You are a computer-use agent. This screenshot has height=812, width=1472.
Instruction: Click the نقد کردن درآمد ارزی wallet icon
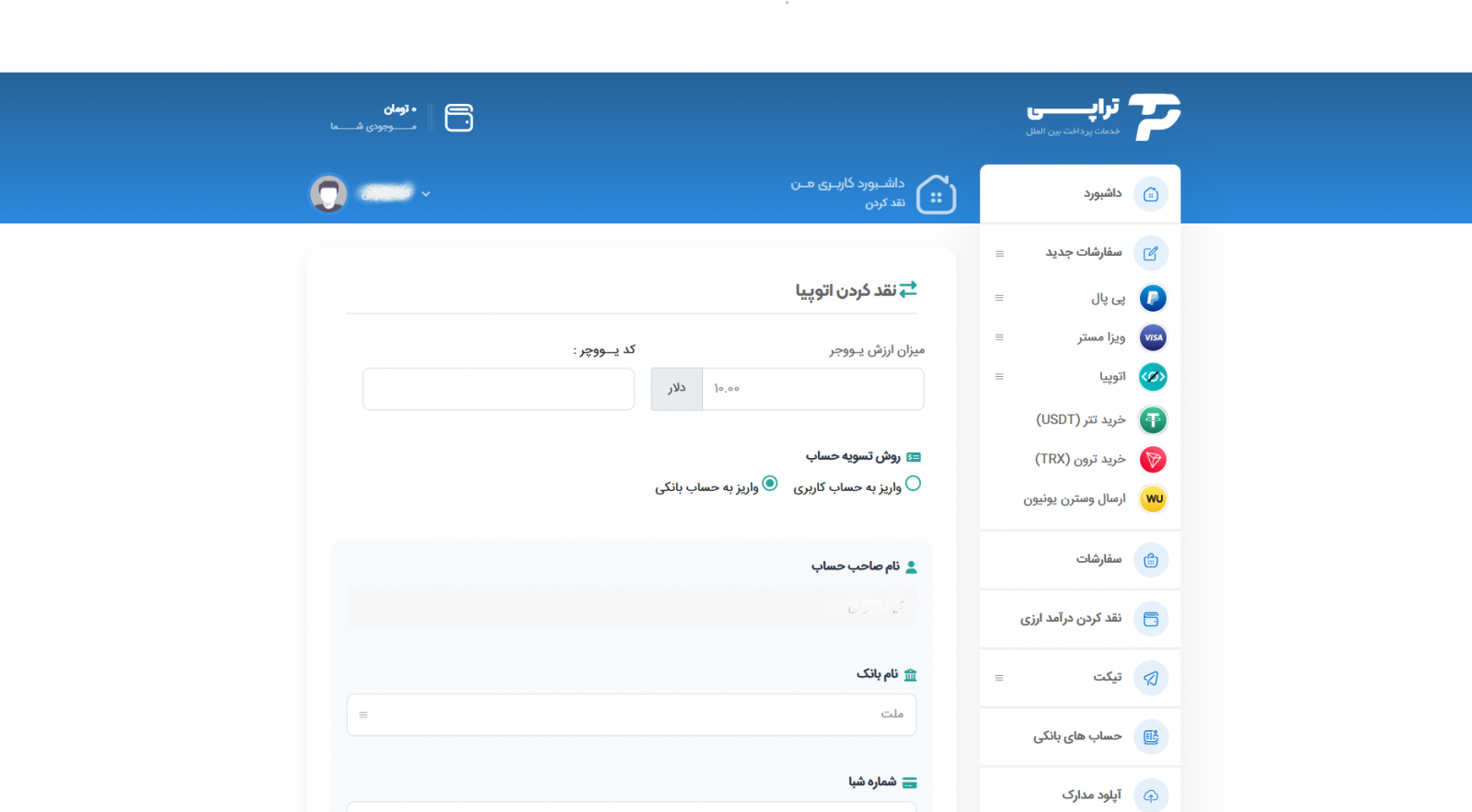(1151, 619)
